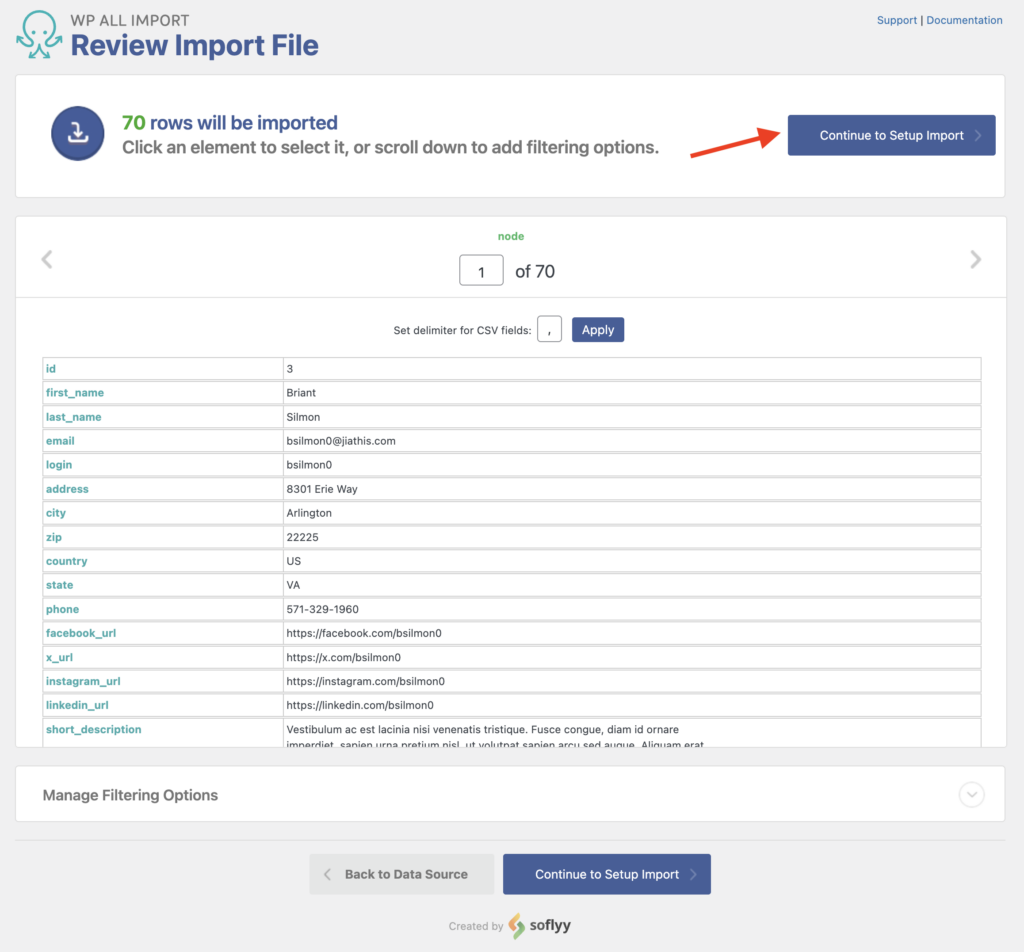
Task: Open the Support link
Action: coord(896,20)
